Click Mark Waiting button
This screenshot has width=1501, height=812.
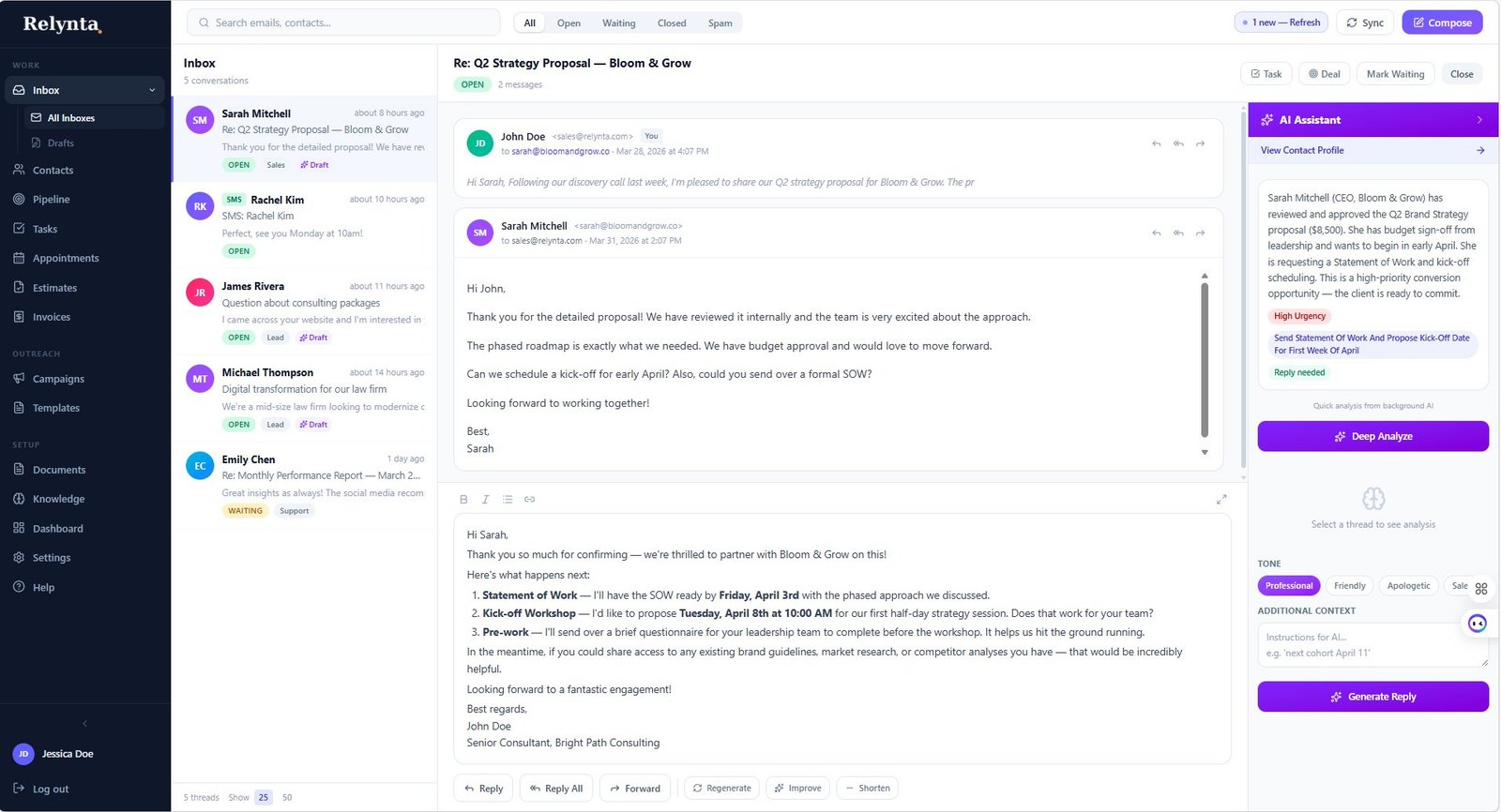(1395, 74)
